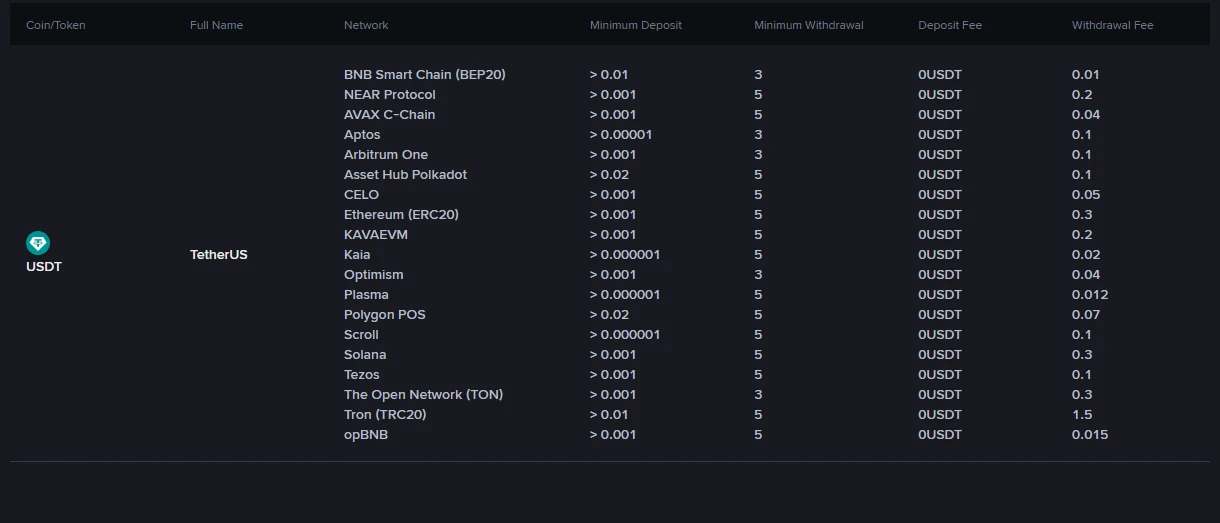The width and height of the screenshot is (1220, 523).
Task: Click the TetherUS full name
Action: (x=219, y=255)
